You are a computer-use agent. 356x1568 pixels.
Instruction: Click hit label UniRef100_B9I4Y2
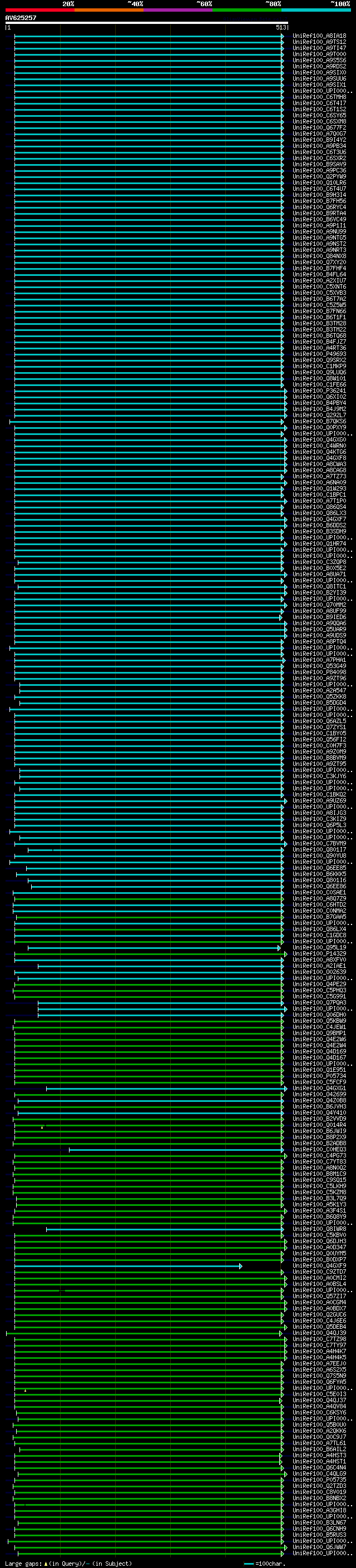(x=319, y=140)
